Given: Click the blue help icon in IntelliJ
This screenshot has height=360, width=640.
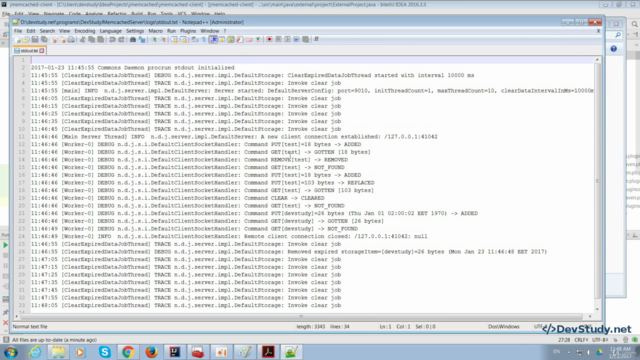Looking at the screenshot, I should (613, 49).
